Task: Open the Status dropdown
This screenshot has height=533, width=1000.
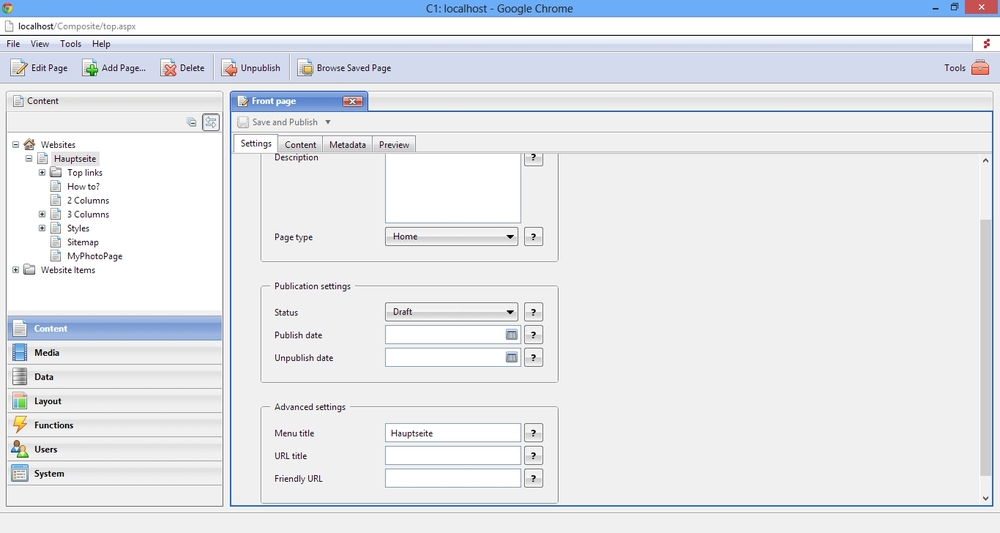Action: (x=452, y=312)
